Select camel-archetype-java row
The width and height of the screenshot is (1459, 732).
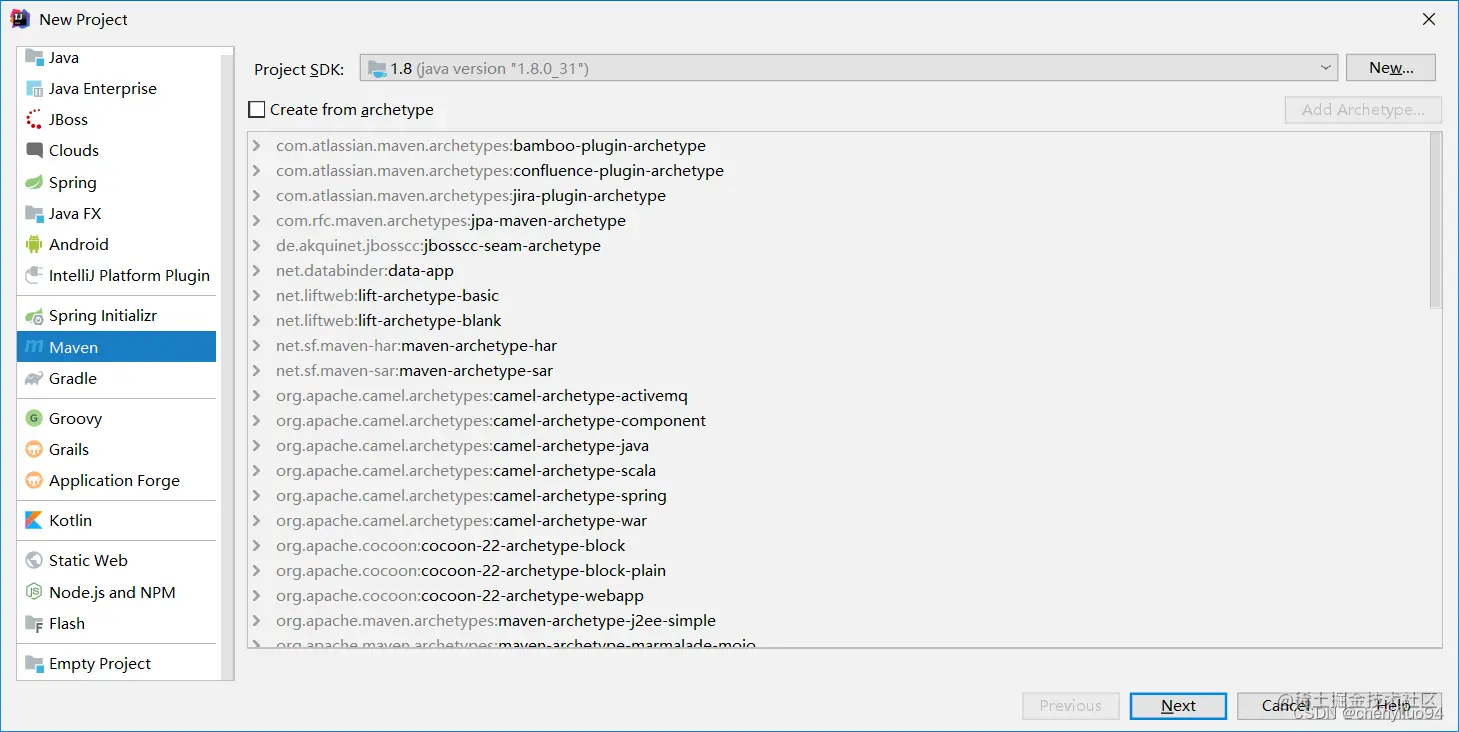coord(838,446)
